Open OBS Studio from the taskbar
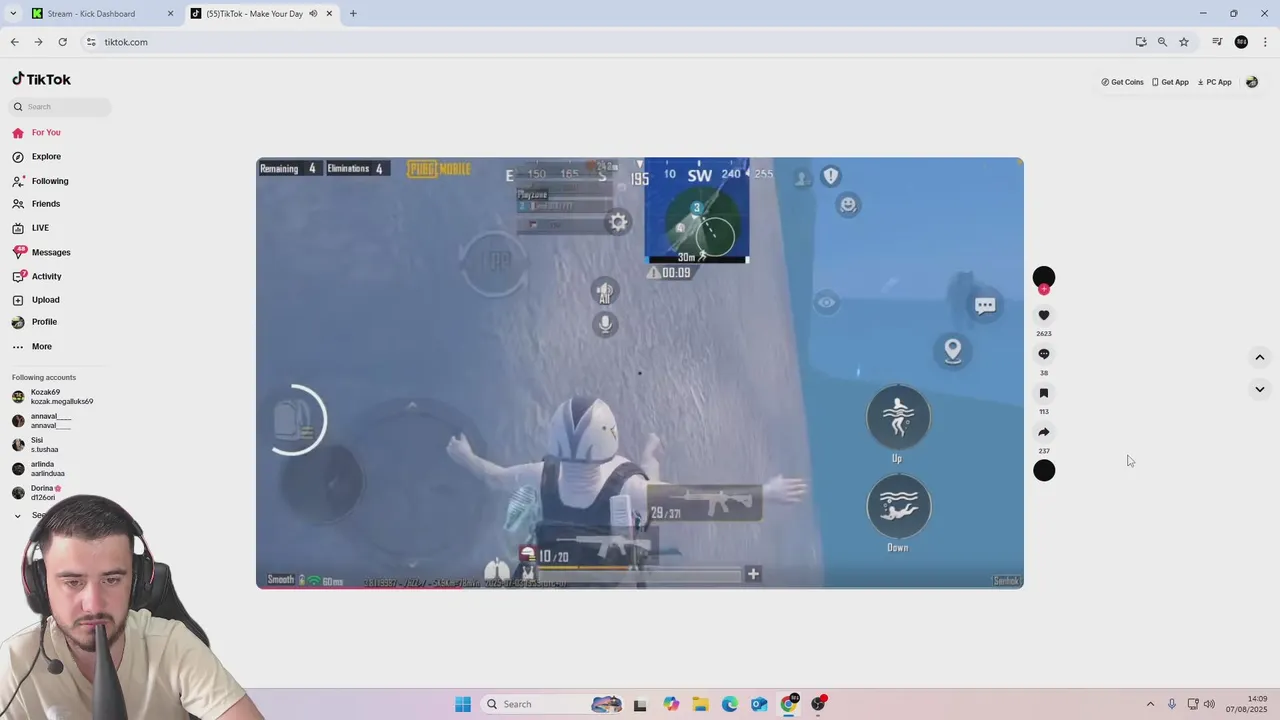This screenshot has height=720, width=1280. (x=818, y=704)
